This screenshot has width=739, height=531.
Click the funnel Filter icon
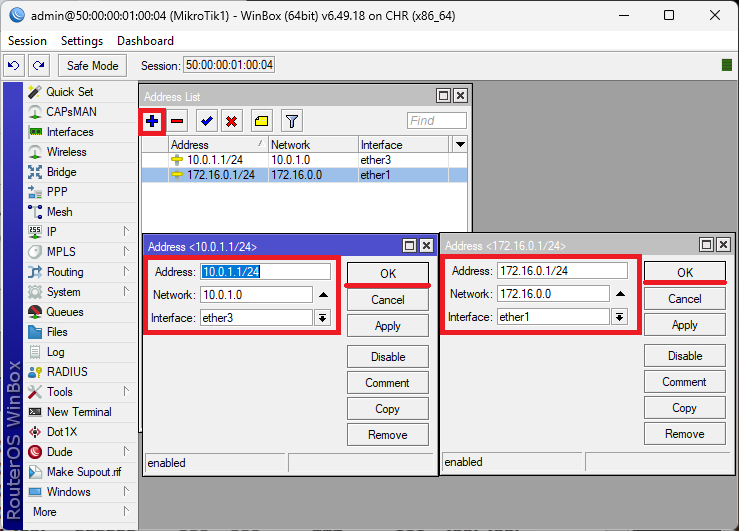[x=291, y=121]
